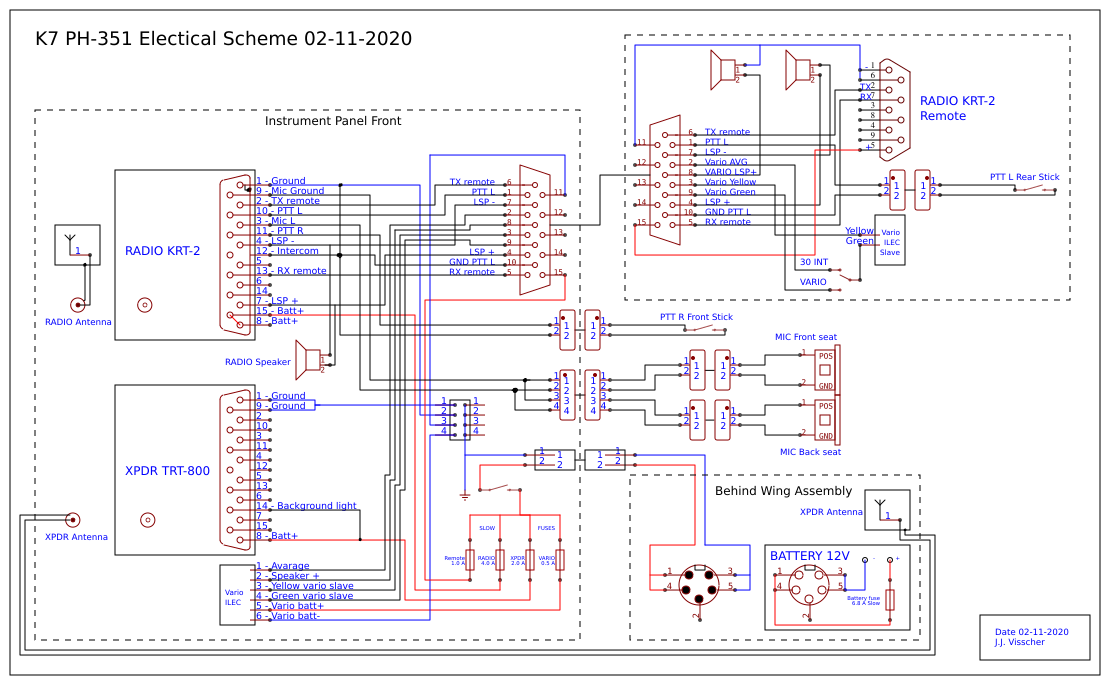The width and height of the screenshot is (1110, 685).
Task: Click the Behind Wing Assembly label
Action: pos(783,490)
